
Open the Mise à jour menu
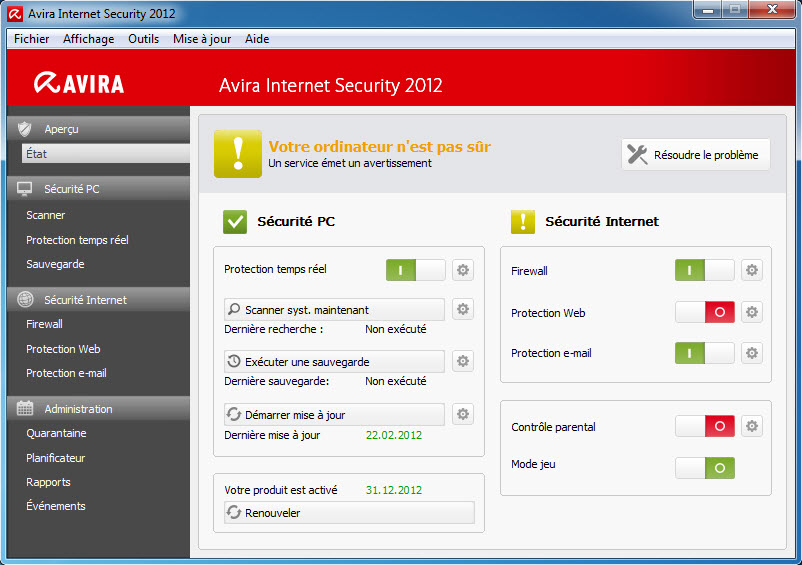point(202,39)
